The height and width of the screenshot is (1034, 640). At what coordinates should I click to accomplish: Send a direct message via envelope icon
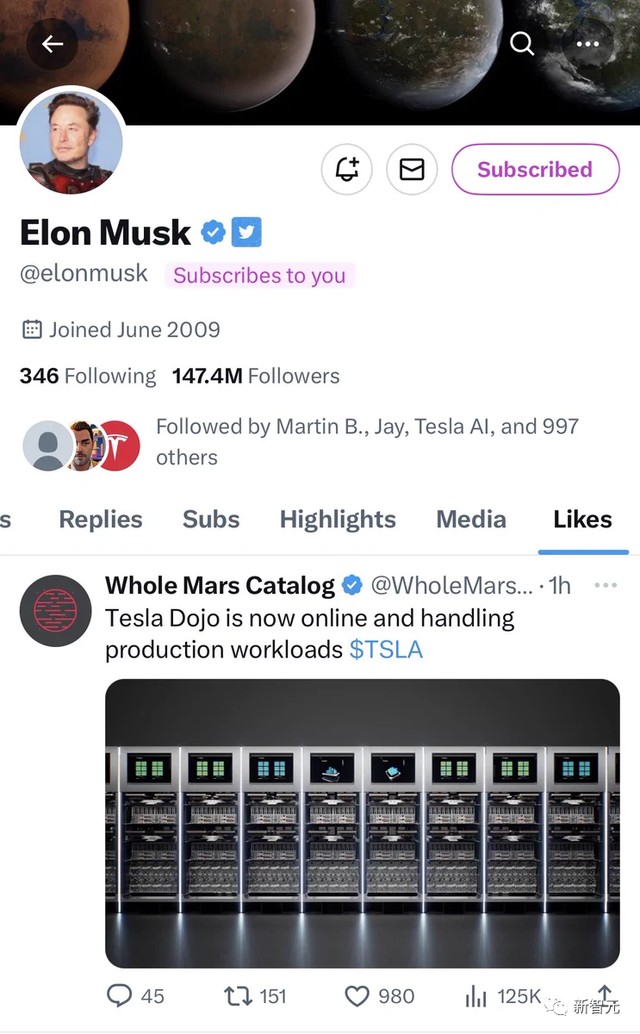tap(412, 170)
